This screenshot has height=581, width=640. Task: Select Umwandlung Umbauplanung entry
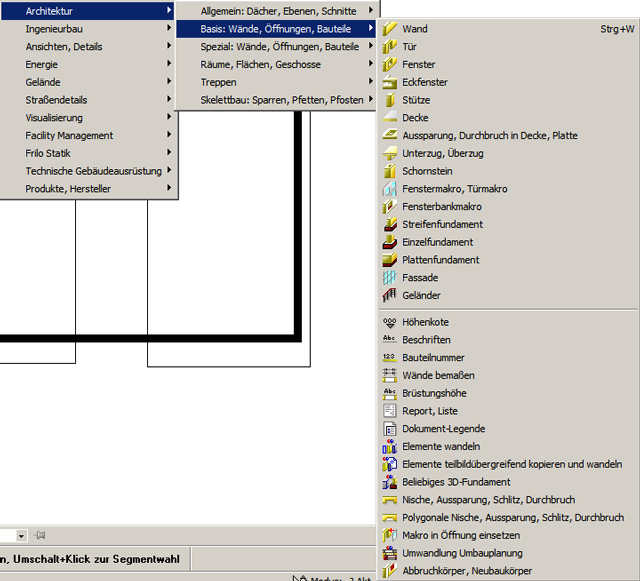coord(462,553)
